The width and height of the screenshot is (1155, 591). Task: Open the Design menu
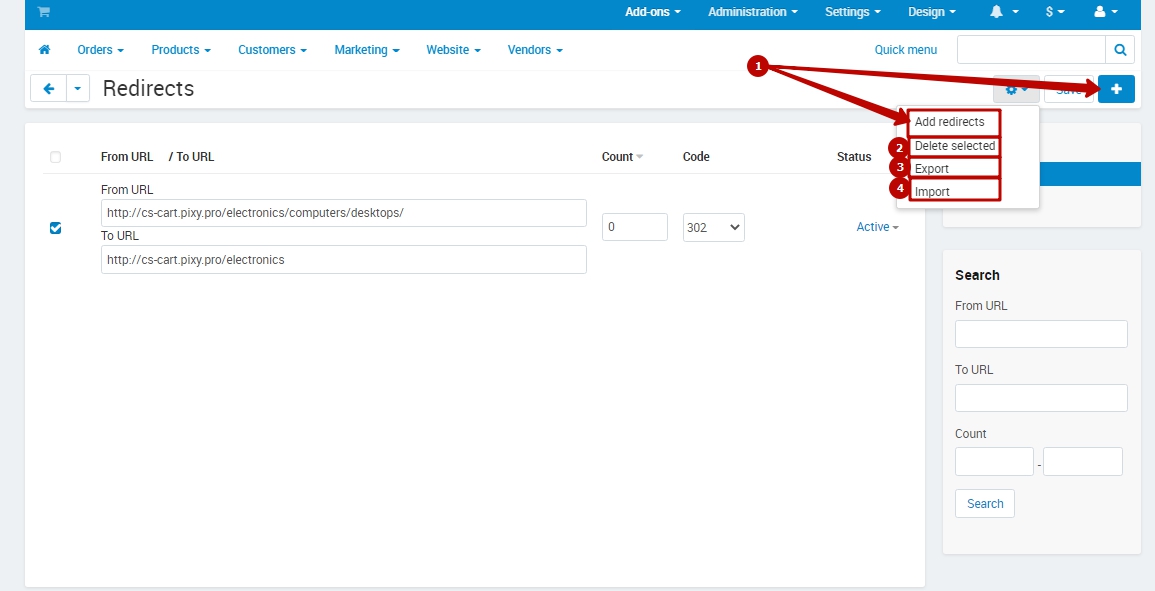[x=932, y=12]
